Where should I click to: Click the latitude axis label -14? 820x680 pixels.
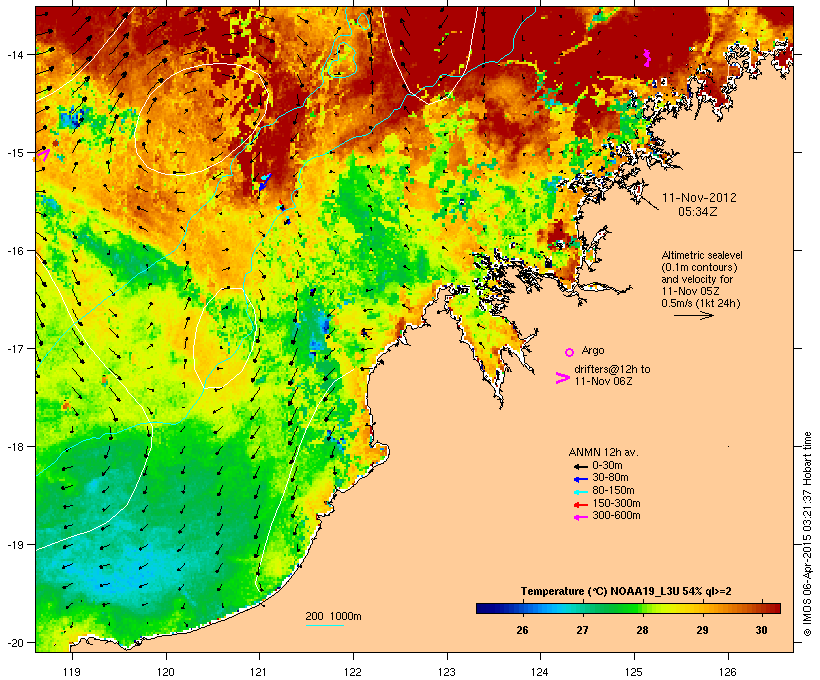[14, 54]
